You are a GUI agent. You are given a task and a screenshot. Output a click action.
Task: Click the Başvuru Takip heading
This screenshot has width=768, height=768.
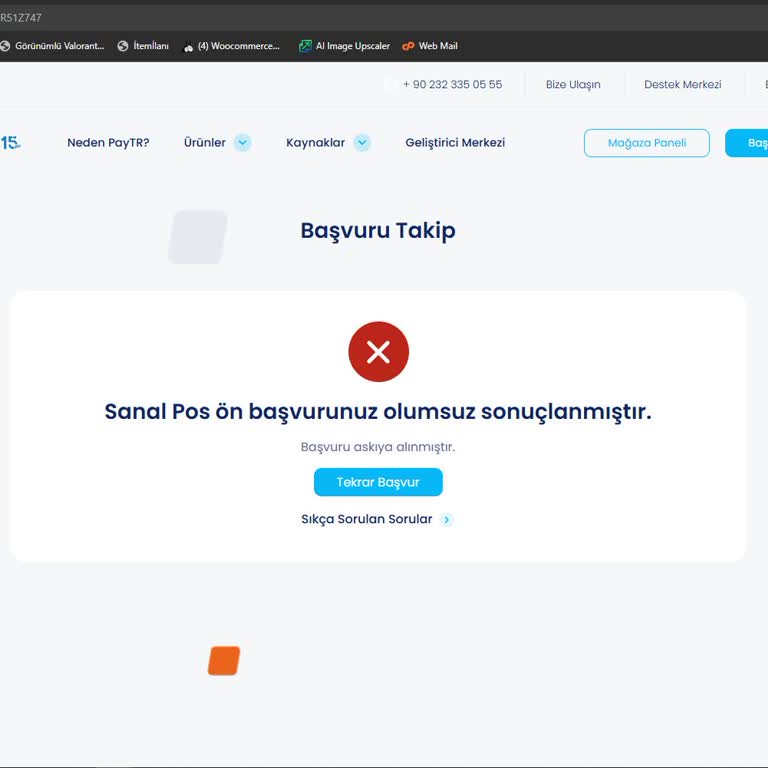pyautogui.click(x=378, y=231)
